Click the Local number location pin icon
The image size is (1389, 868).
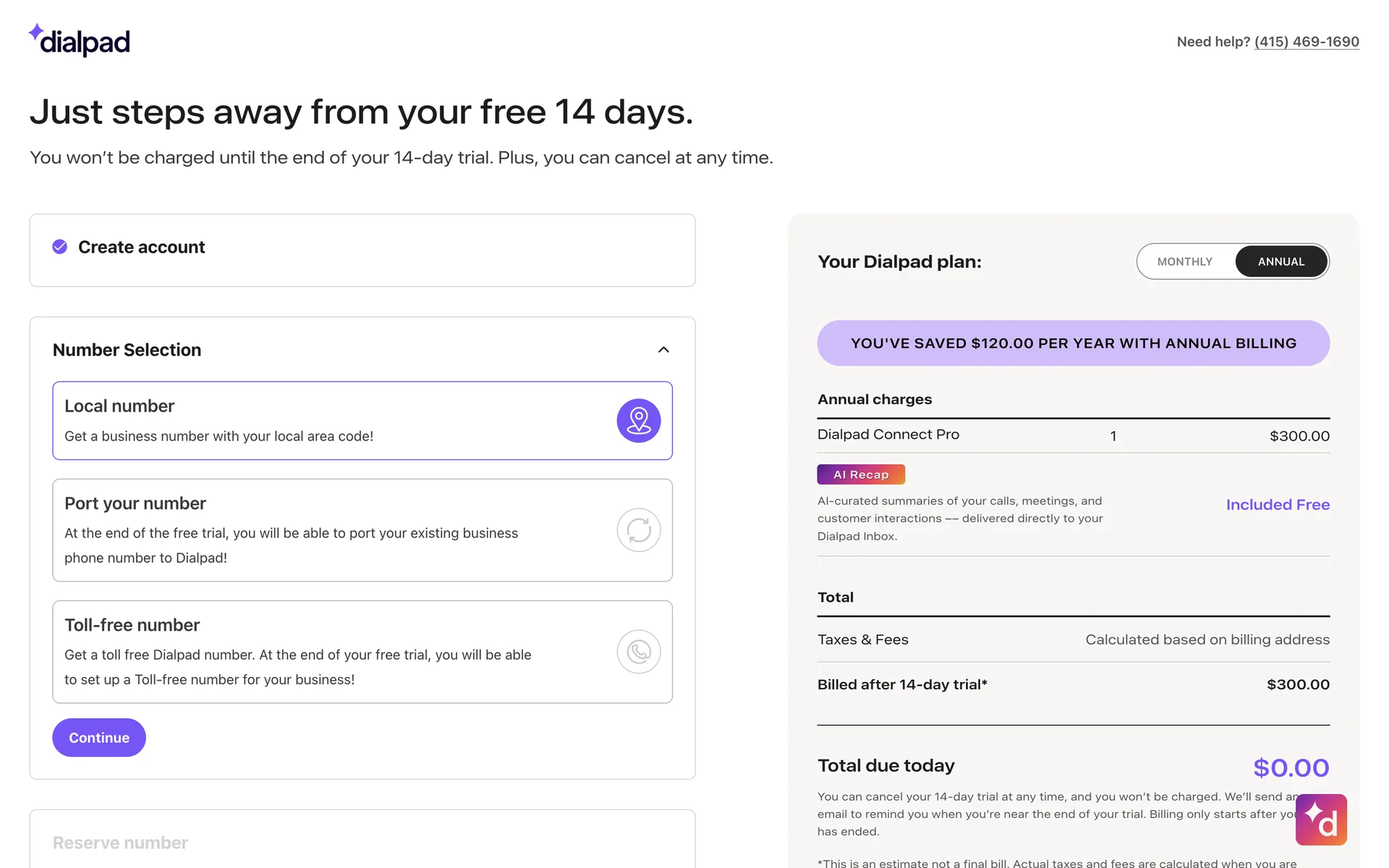coord(638,420)
